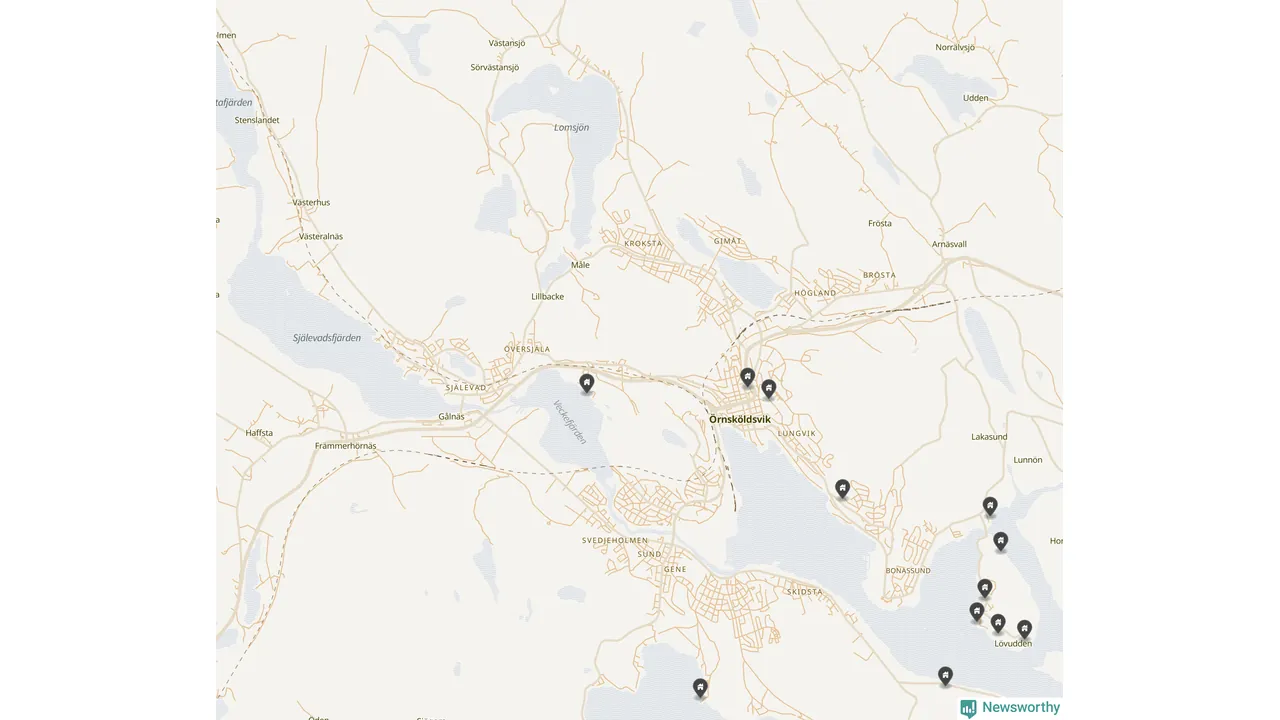The height and width of the screenshot is (720, 1280).
Task: Open house marker directly above-right of Lovudden label
Action: pos(1024,630)
